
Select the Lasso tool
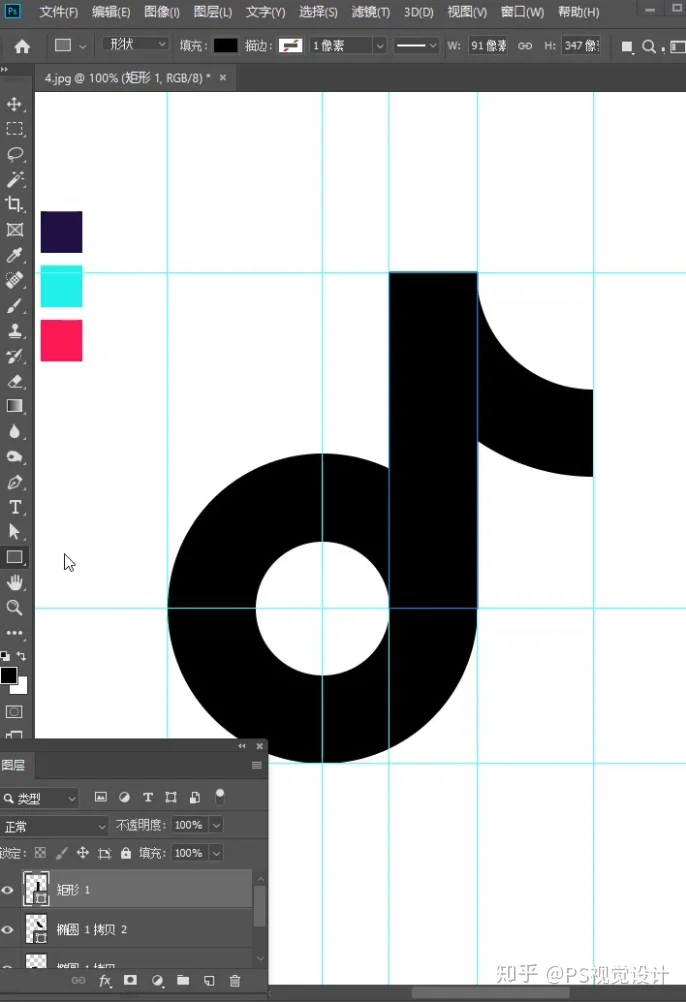point(14,154)
